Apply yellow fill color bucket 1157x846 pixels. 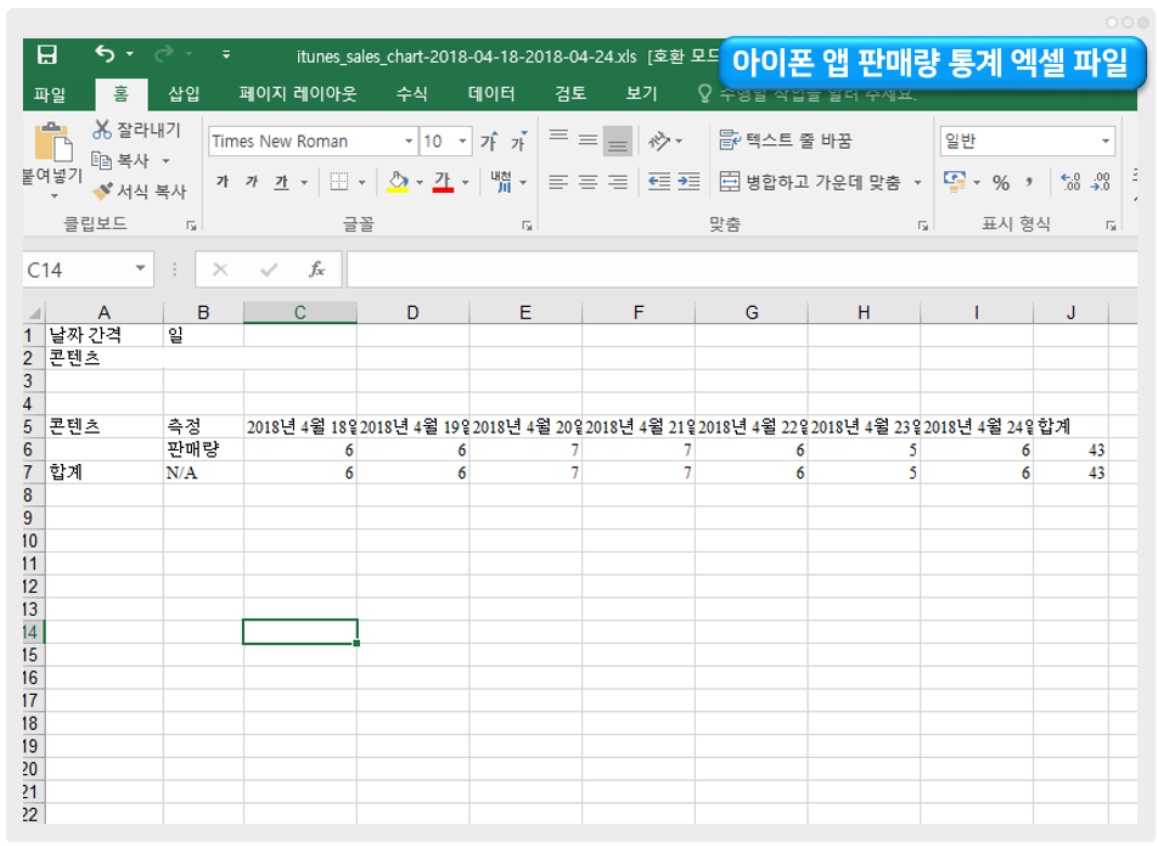398,181
